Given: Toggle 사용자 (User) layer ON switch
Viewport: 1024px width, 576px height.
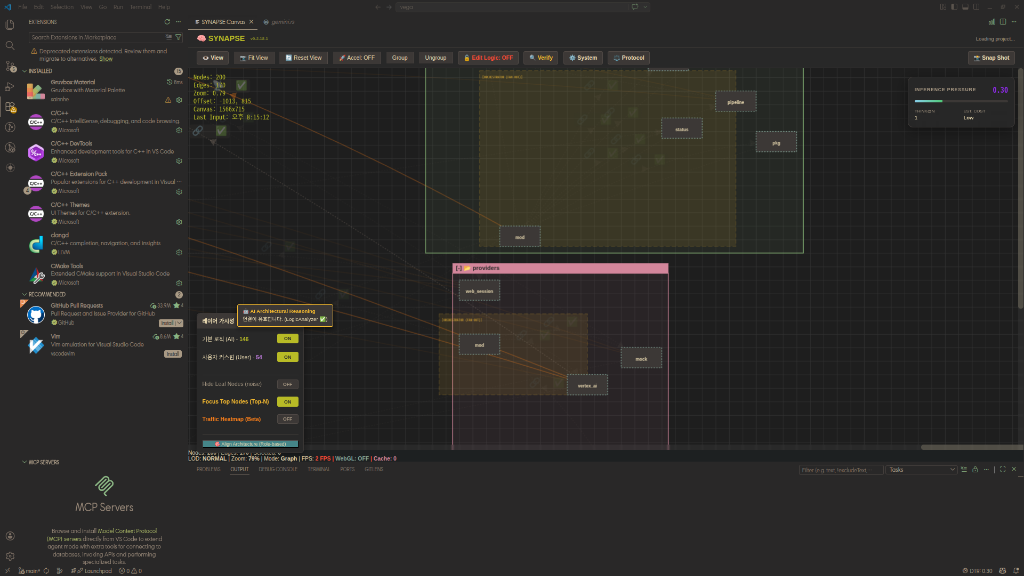Looking at the screenshot, I should coord(287,357).
